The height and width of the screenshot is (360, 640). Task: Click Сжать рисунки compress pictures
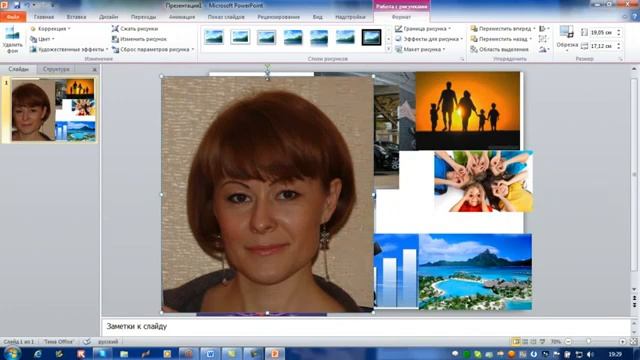[135, 29]
